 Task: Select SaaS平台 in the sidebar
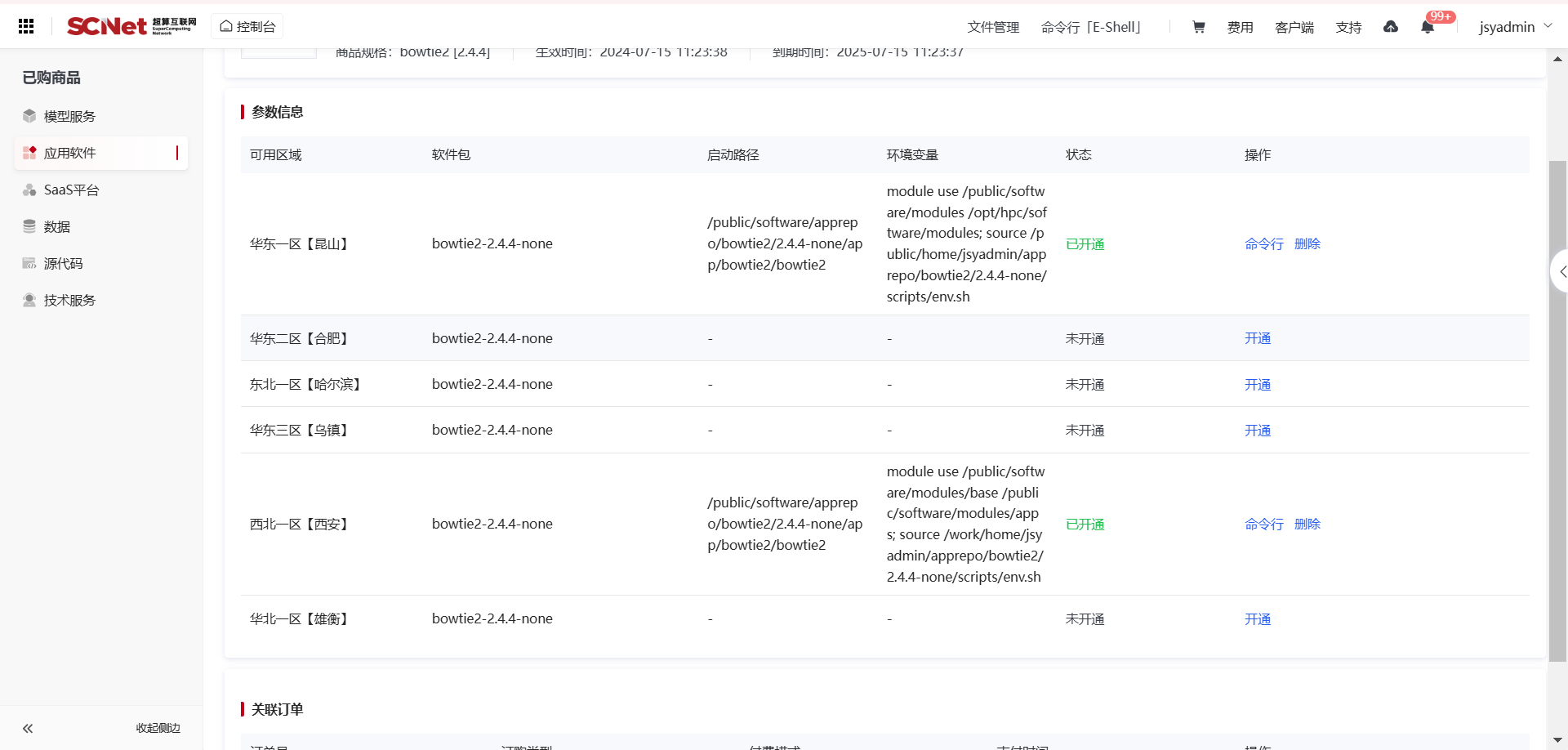tap(71, 190)
